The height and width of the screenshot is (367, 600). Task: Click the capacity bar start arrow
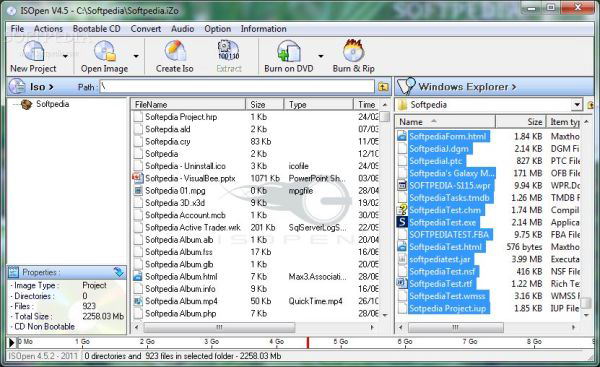[12, 342]
